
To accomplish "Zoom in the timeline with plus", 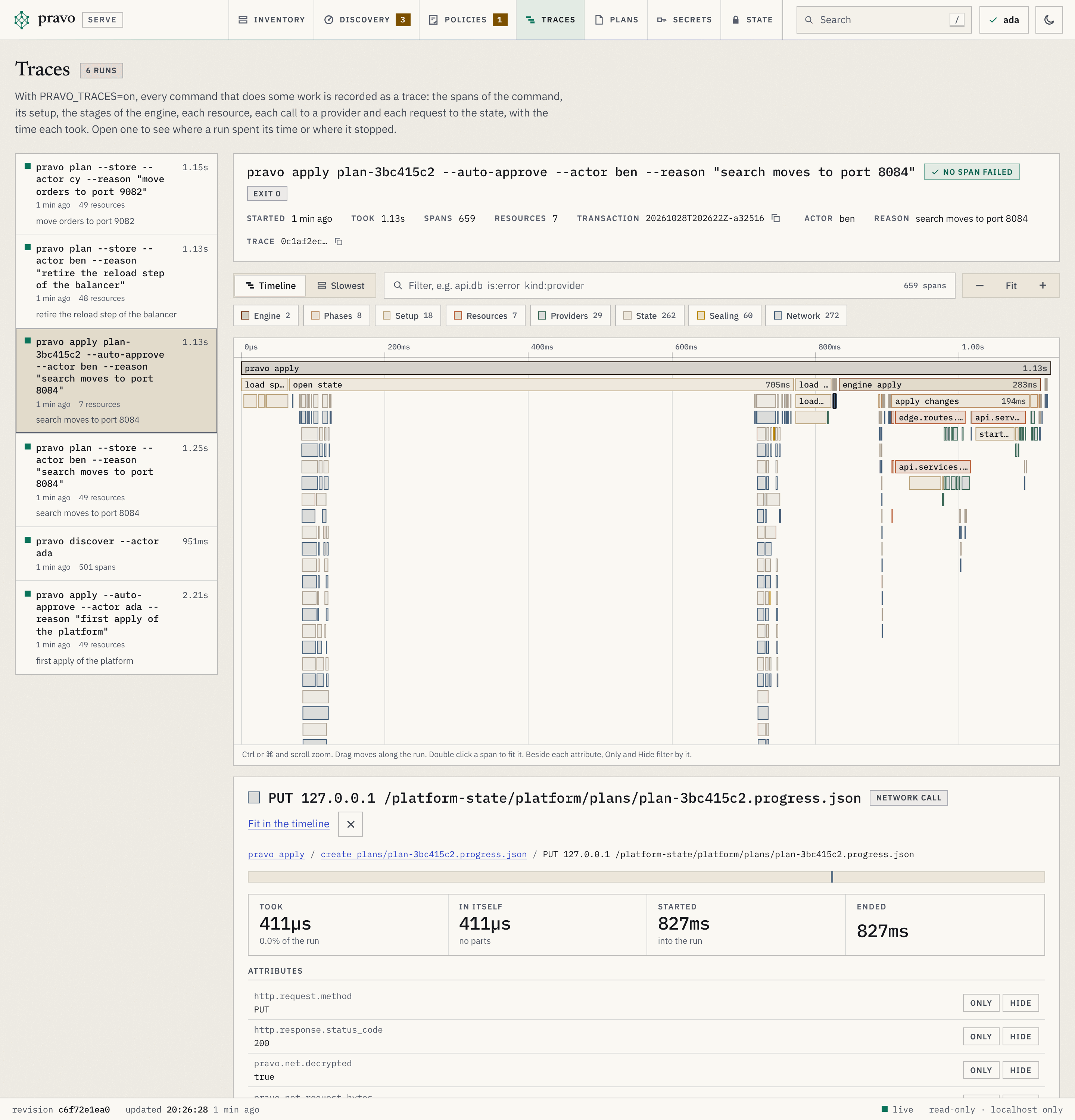I will [x=1043, y=286].
